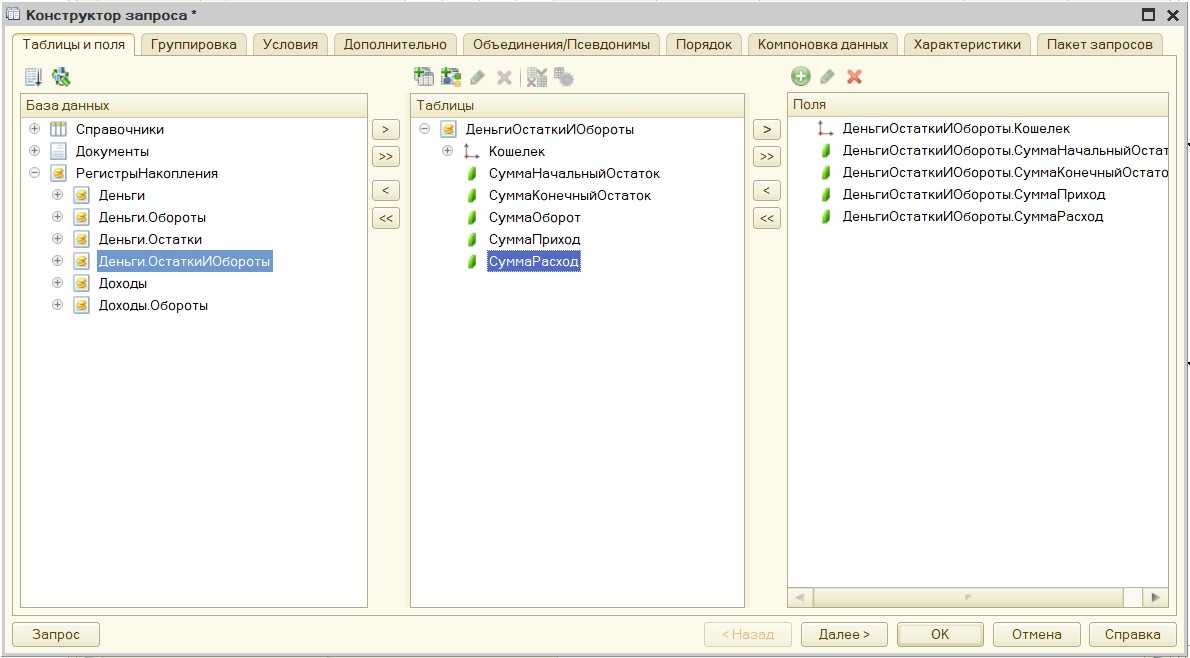Click the maximize window icon
Screen dimensions: 1190x658
pyautogui.click(x=1148, y=15)
